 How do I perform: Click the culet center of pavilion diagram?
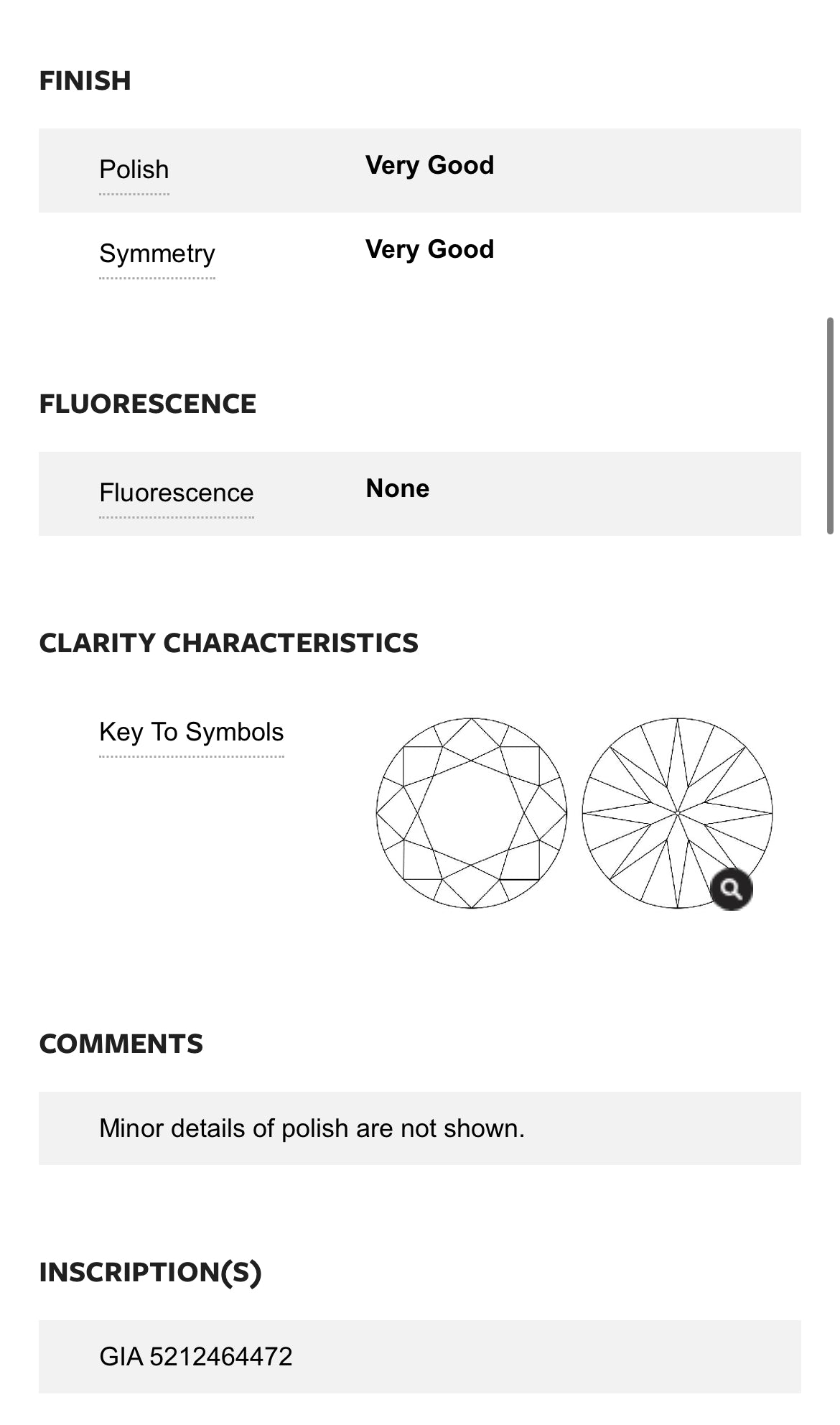[x=678, y=813]
